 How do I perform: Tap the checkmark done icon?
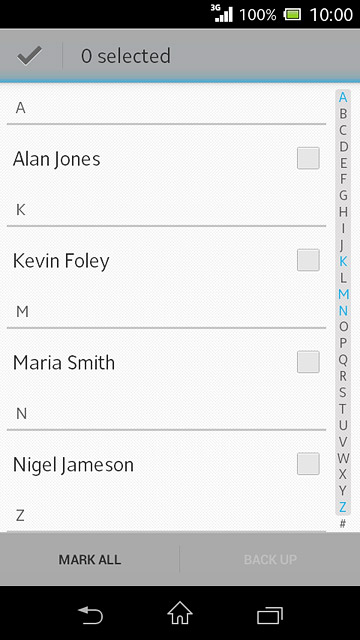tap(29, 56)
